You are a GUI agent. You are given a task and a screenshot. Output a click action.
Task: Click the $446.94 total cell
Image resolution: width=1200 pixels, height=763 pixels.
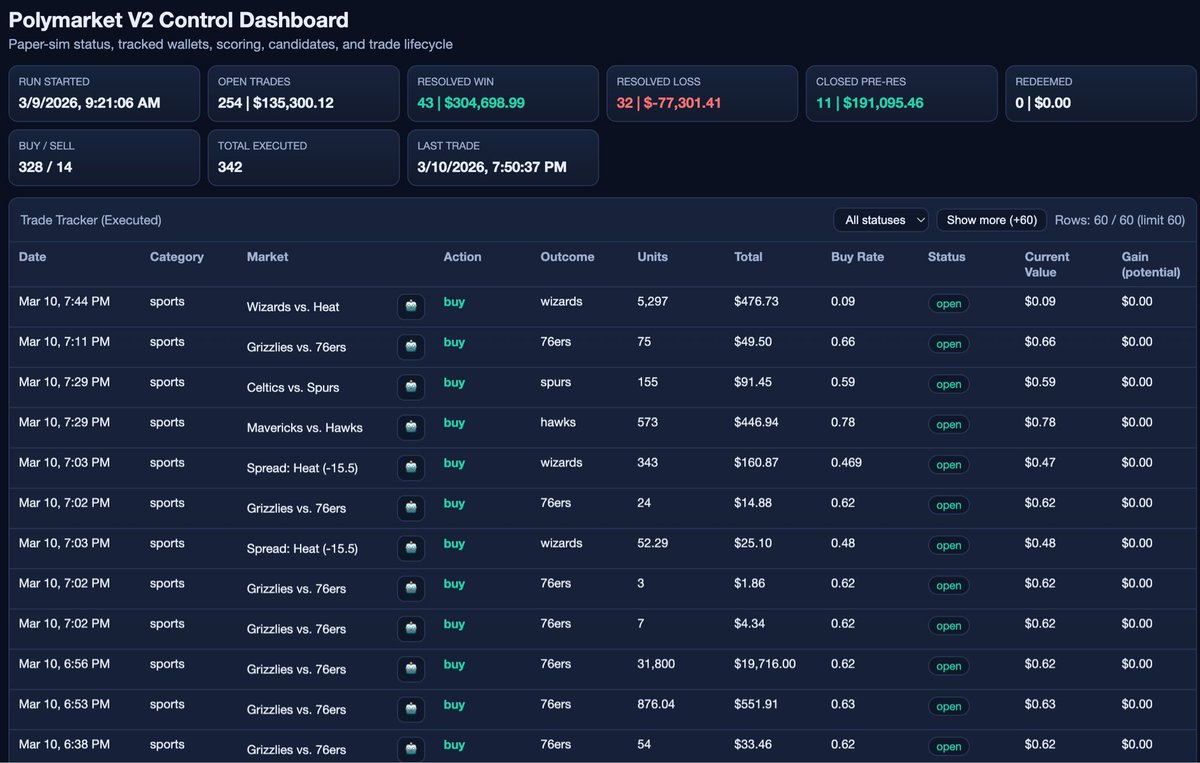(x=756, y=422)
